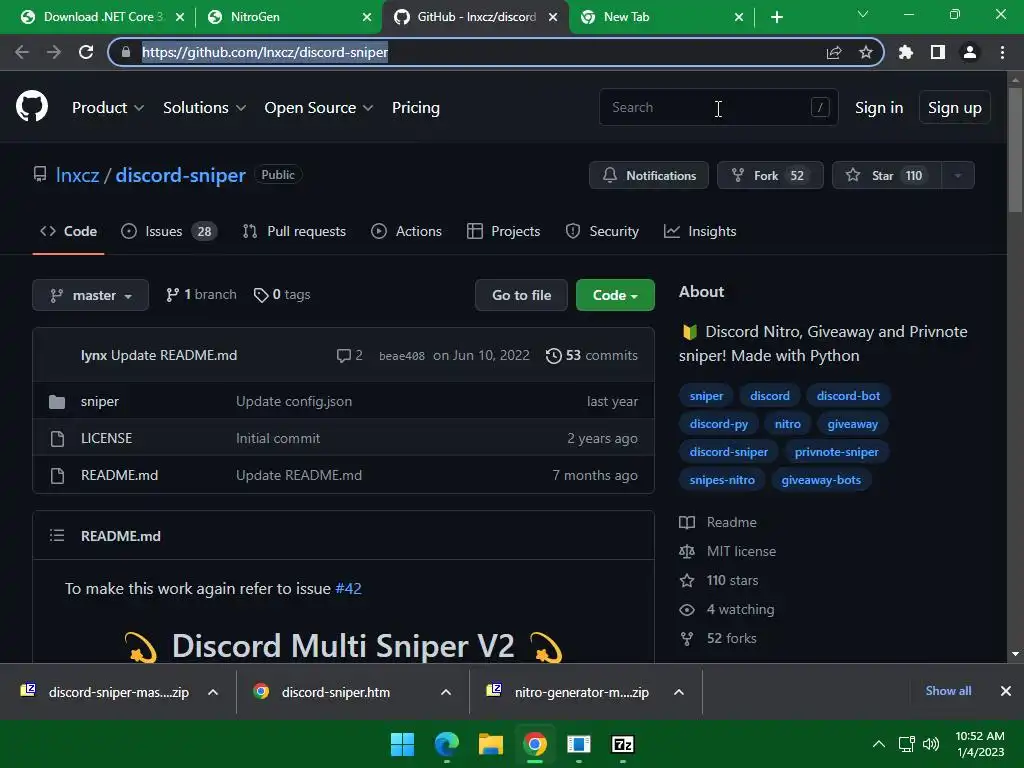
Task: Open the Security tab
Action: click(602, 231)
